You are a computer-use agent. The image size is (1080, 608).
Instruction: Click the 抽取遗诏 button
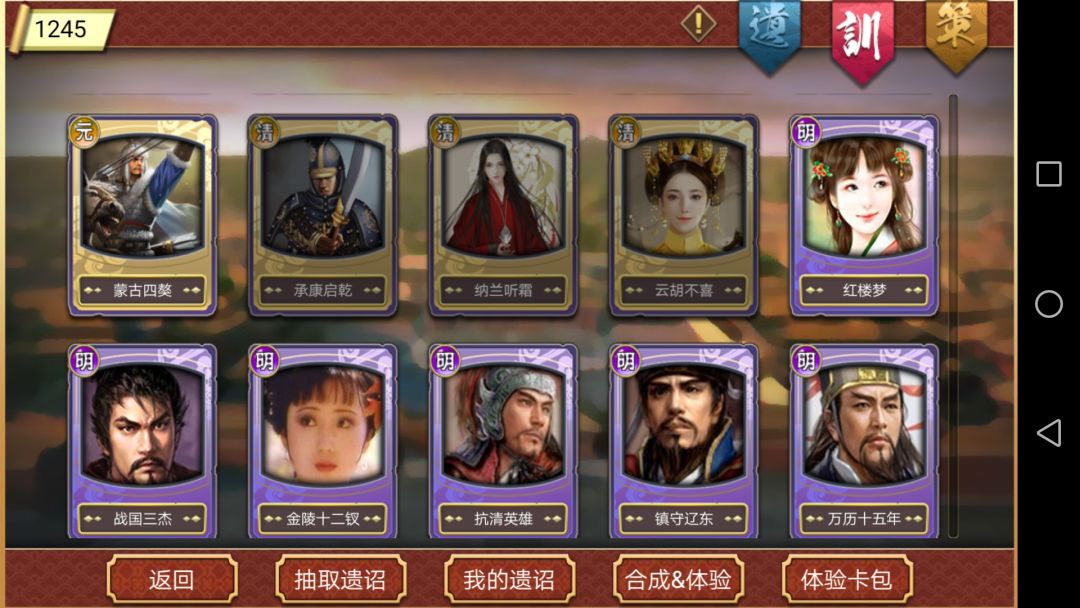coord(340,579)
